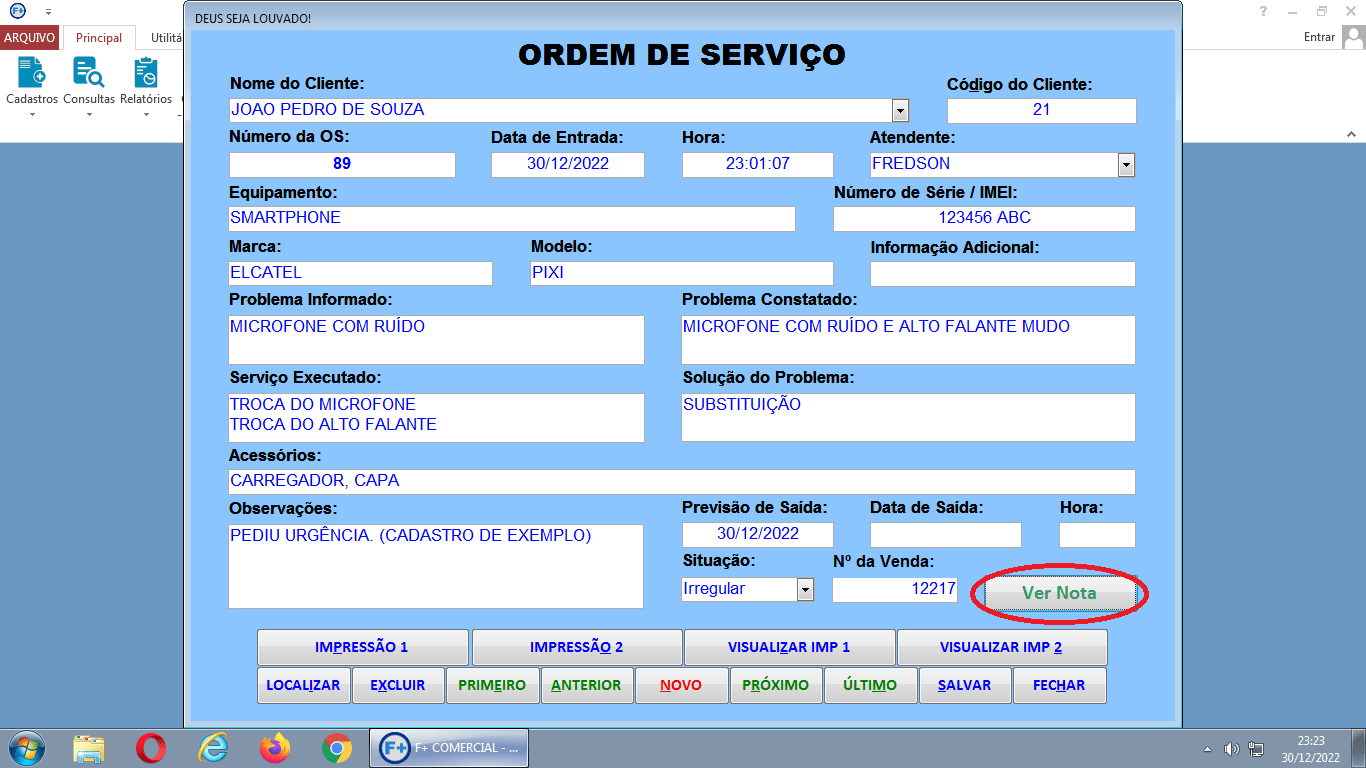Click the Problema Constatado text box
This screenshot has width=1366, height=768.
click(x=909, y=340)
